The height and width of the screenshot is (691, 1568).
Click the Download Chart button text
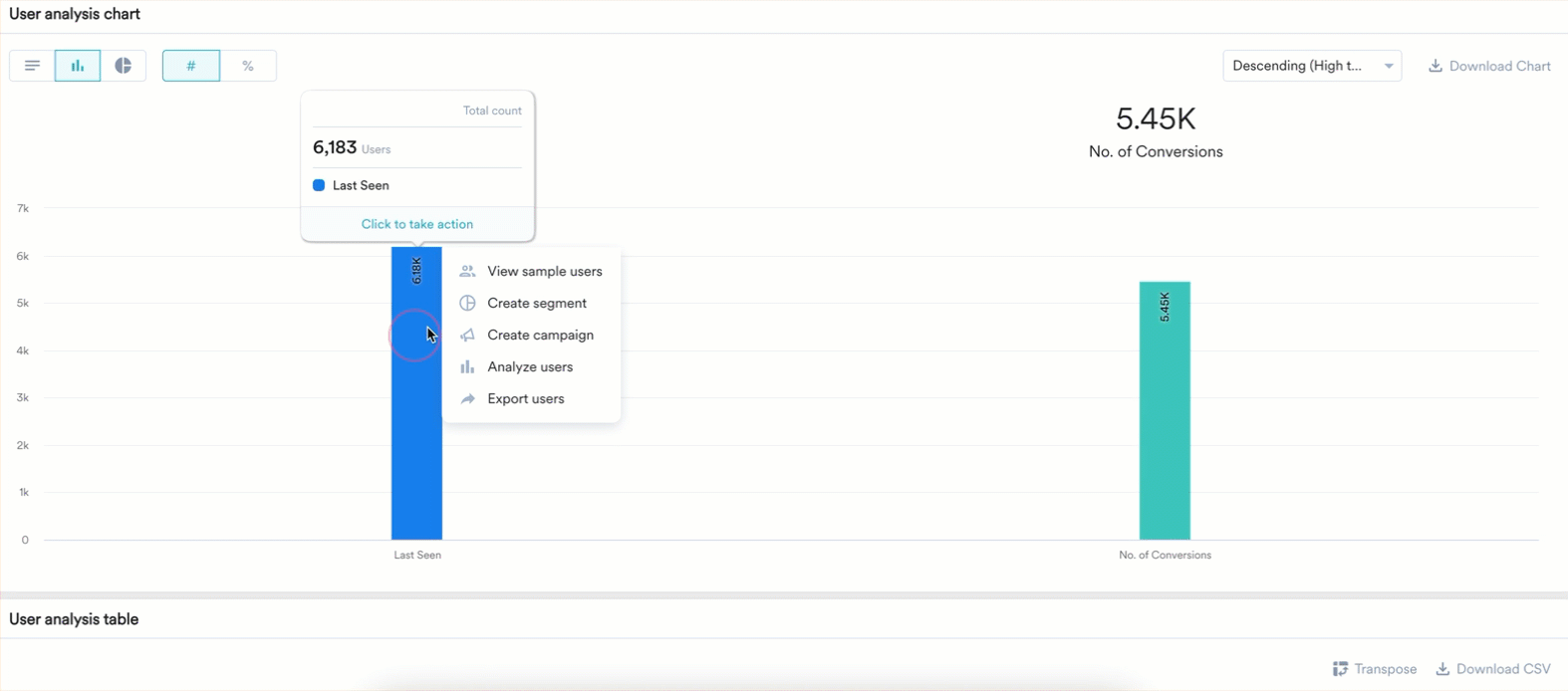(1499, 66)
